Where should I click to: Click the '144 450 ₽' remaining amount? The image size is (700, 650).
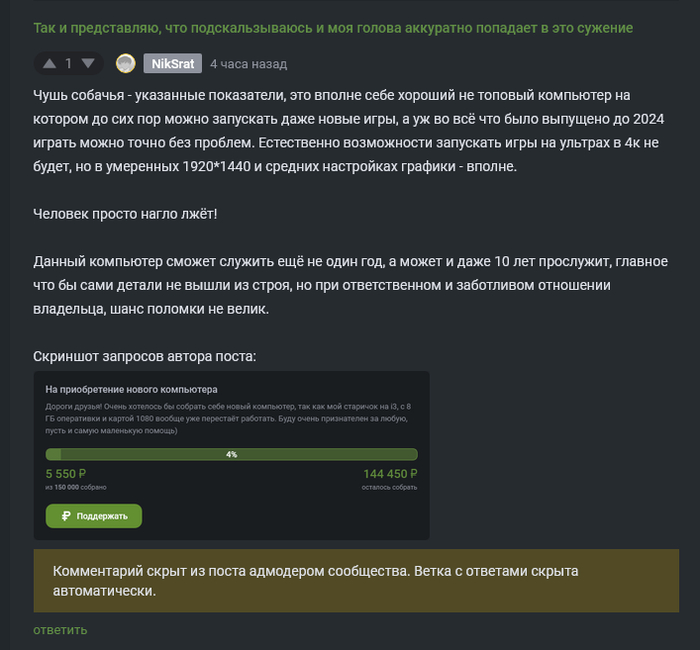(390, 473)
